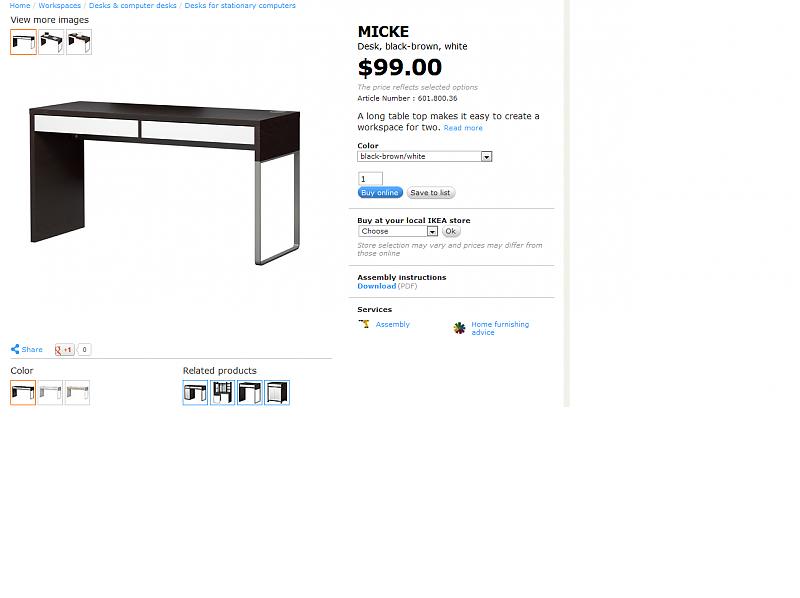Viewport: 800px width, 598px height.
Task: Choose the white desk color swatch
Action: tap(50, 393)
